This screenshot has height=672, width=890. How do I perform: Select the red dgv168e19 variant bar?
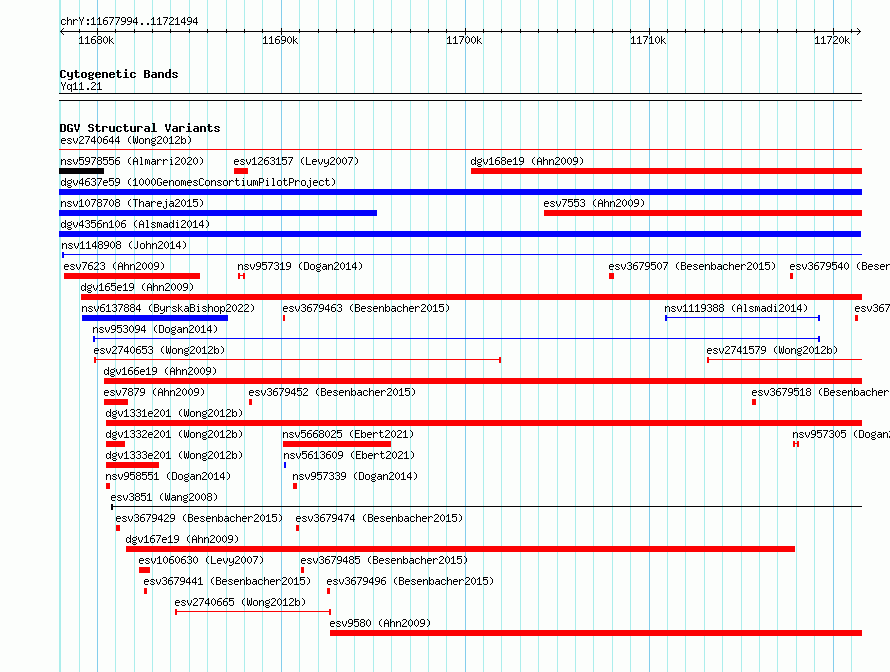point(666,171)
